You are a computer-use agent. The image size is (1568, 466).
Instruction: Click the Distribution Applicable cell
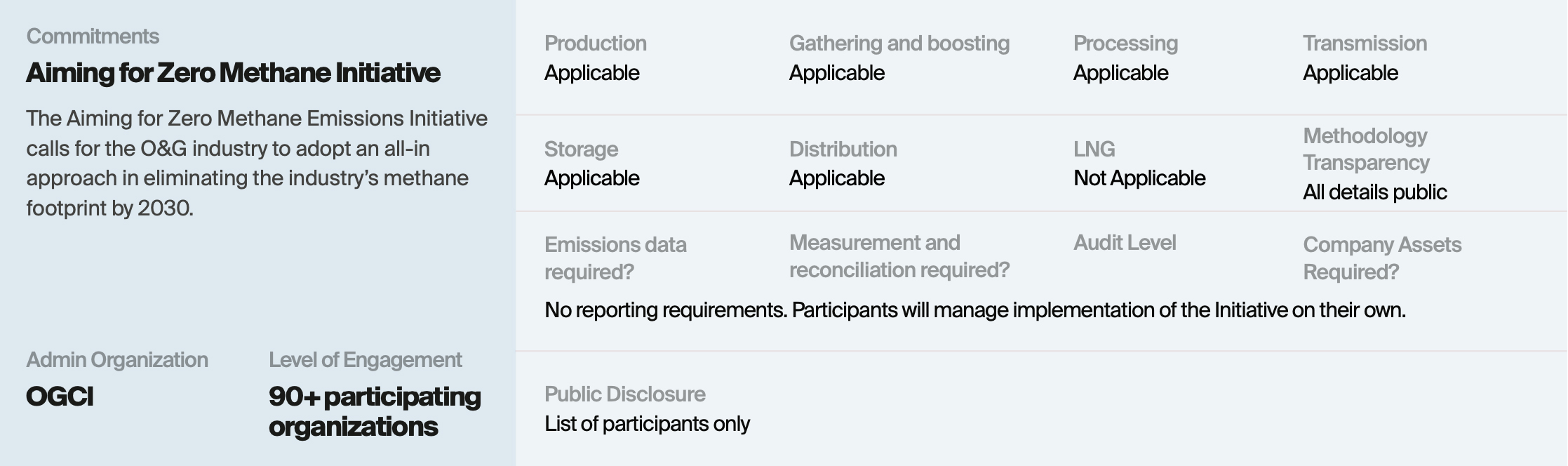click(x=843, y=164)
